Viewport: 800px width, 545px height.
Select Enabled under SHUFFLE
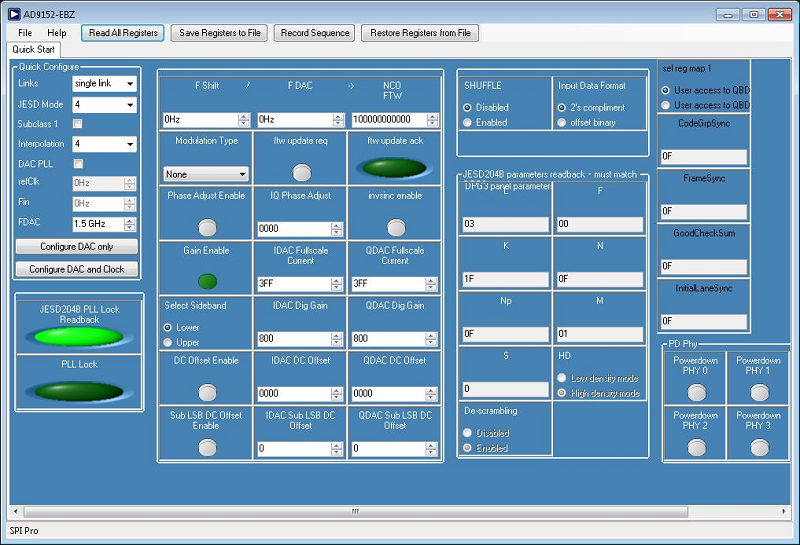click(467, 122)
